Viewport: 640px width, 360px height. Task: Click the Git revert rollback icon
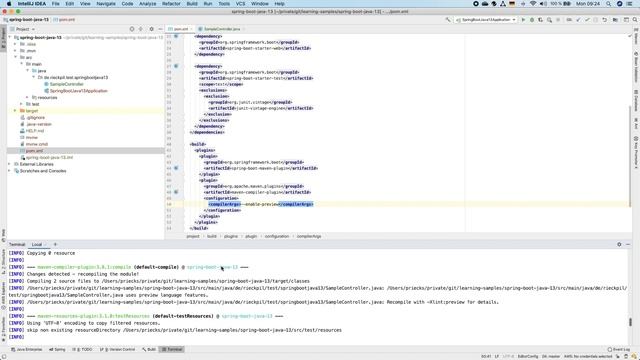[x=604, y=20]
